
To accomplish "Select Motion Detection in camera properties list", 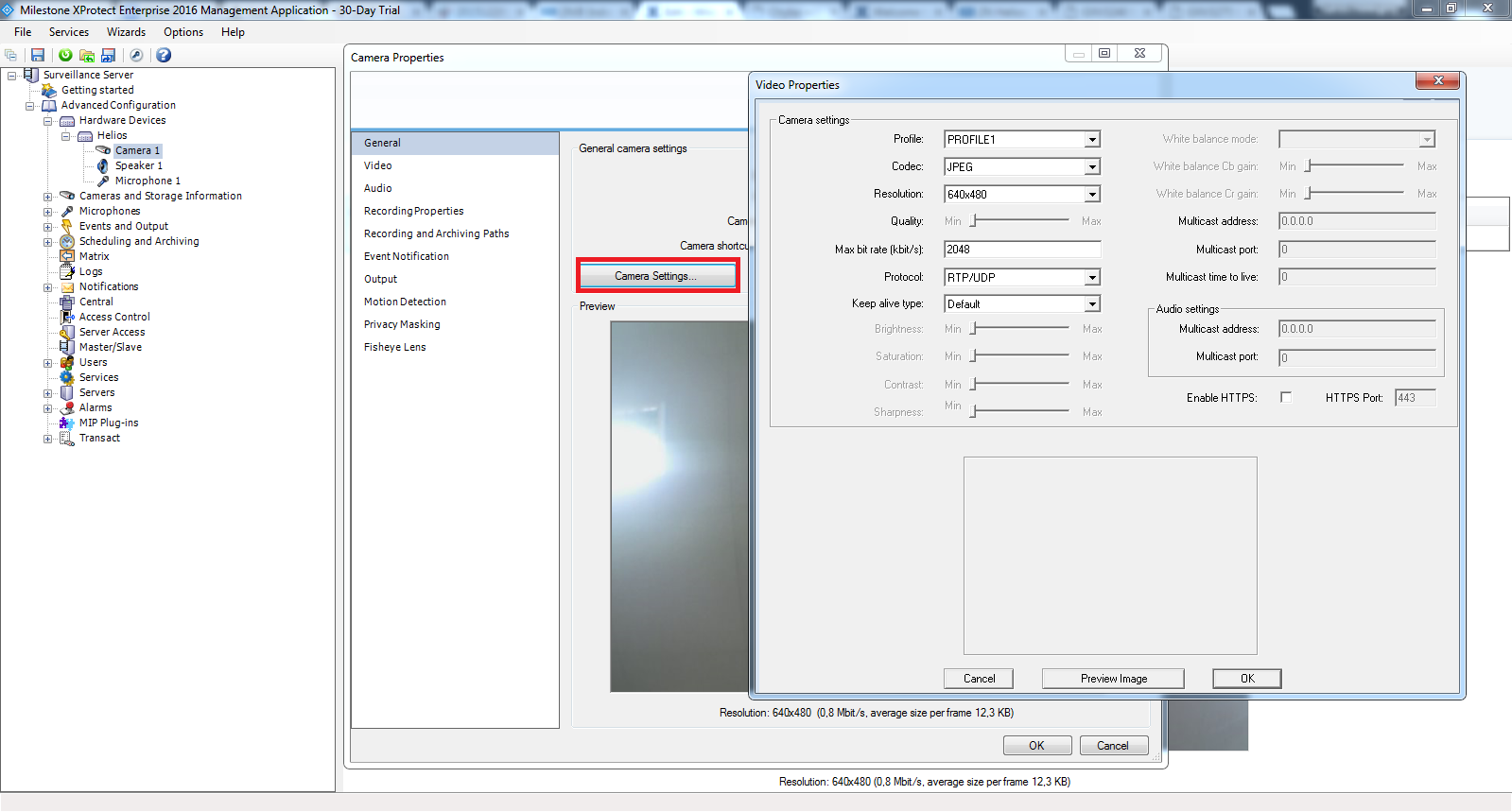I will 405,302.
